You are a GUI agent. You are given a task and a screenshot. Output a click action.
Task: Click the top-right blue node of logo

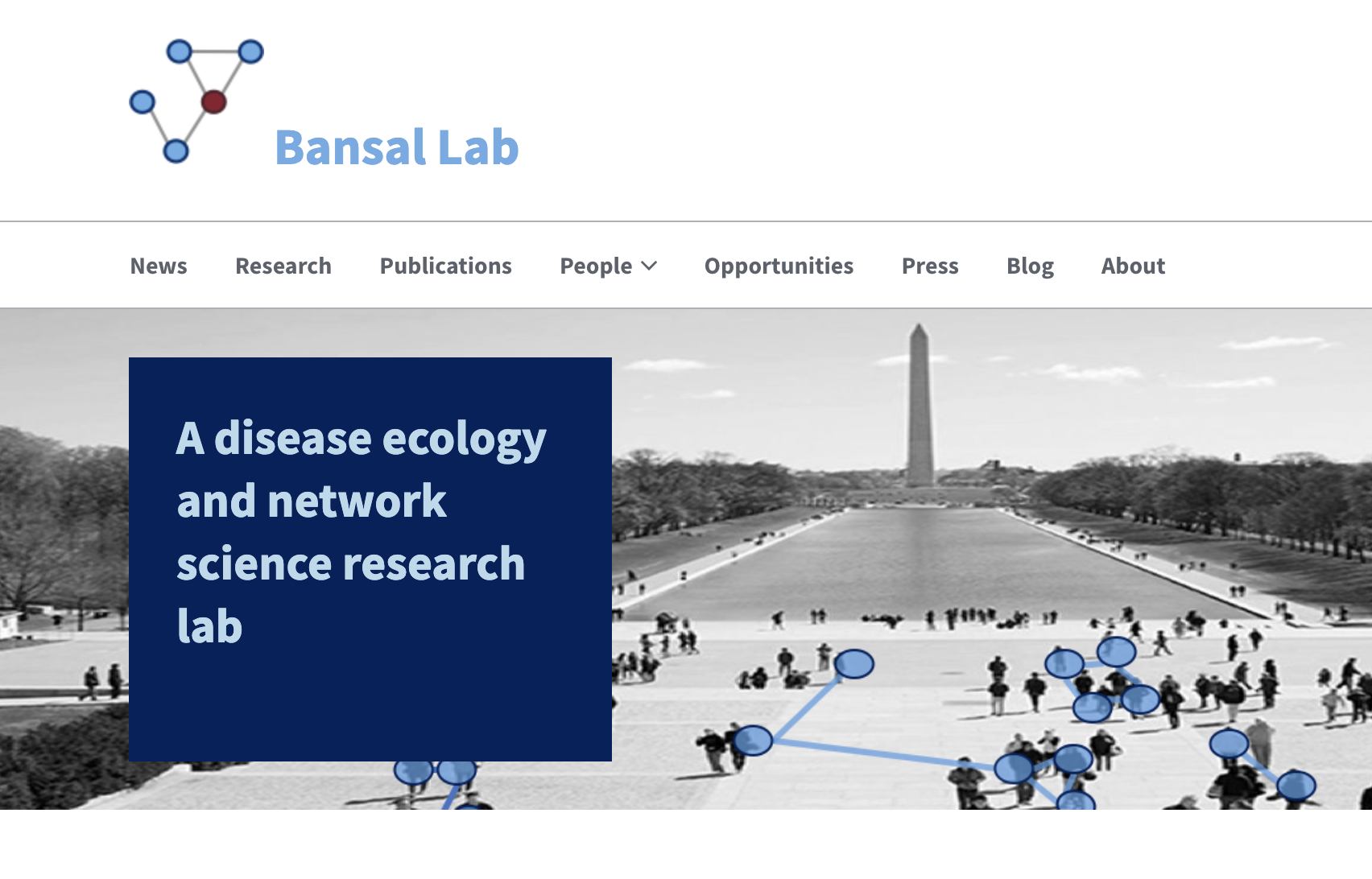tap(251, 52)
